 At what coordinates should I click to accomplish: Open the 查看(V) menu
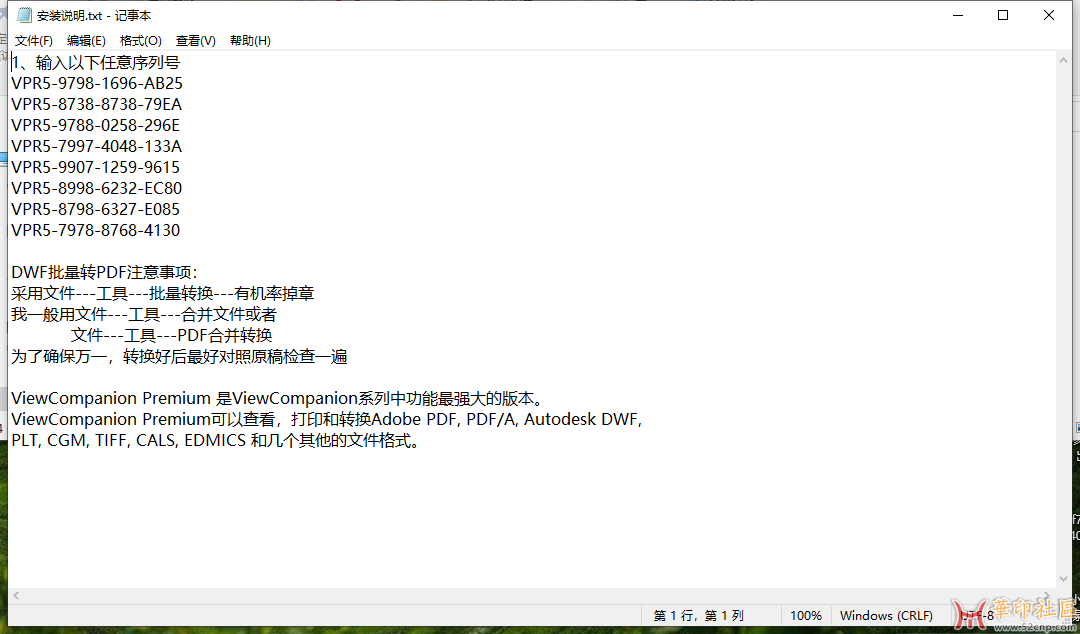tap(196, 41)
